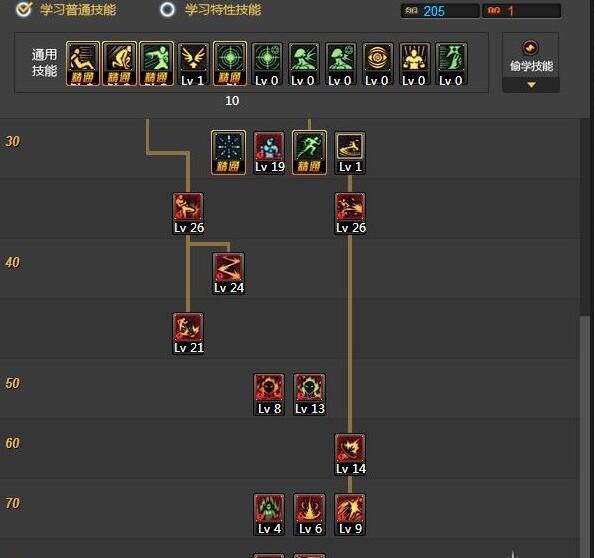Select the Lv 6 fire pillar skill
The width and height of the screenshot is (595, 558).
point(309,514)
